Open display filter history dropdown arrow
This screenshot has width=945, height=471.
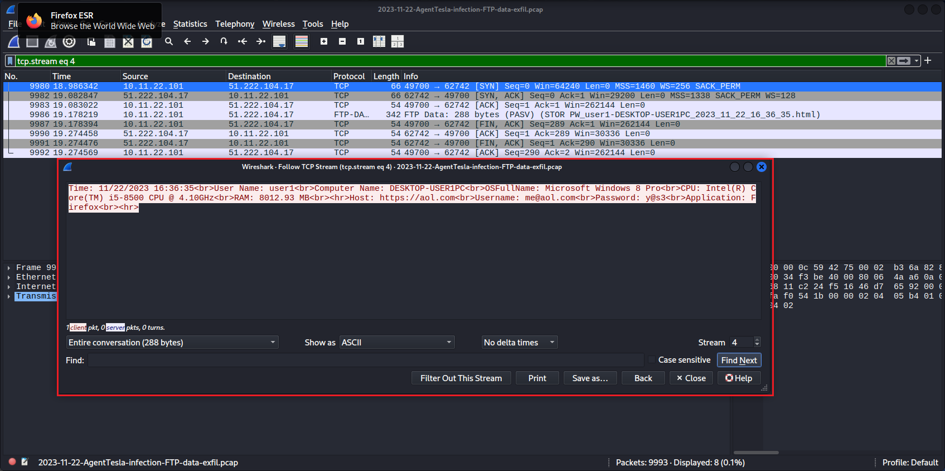[x=917, y=61]
